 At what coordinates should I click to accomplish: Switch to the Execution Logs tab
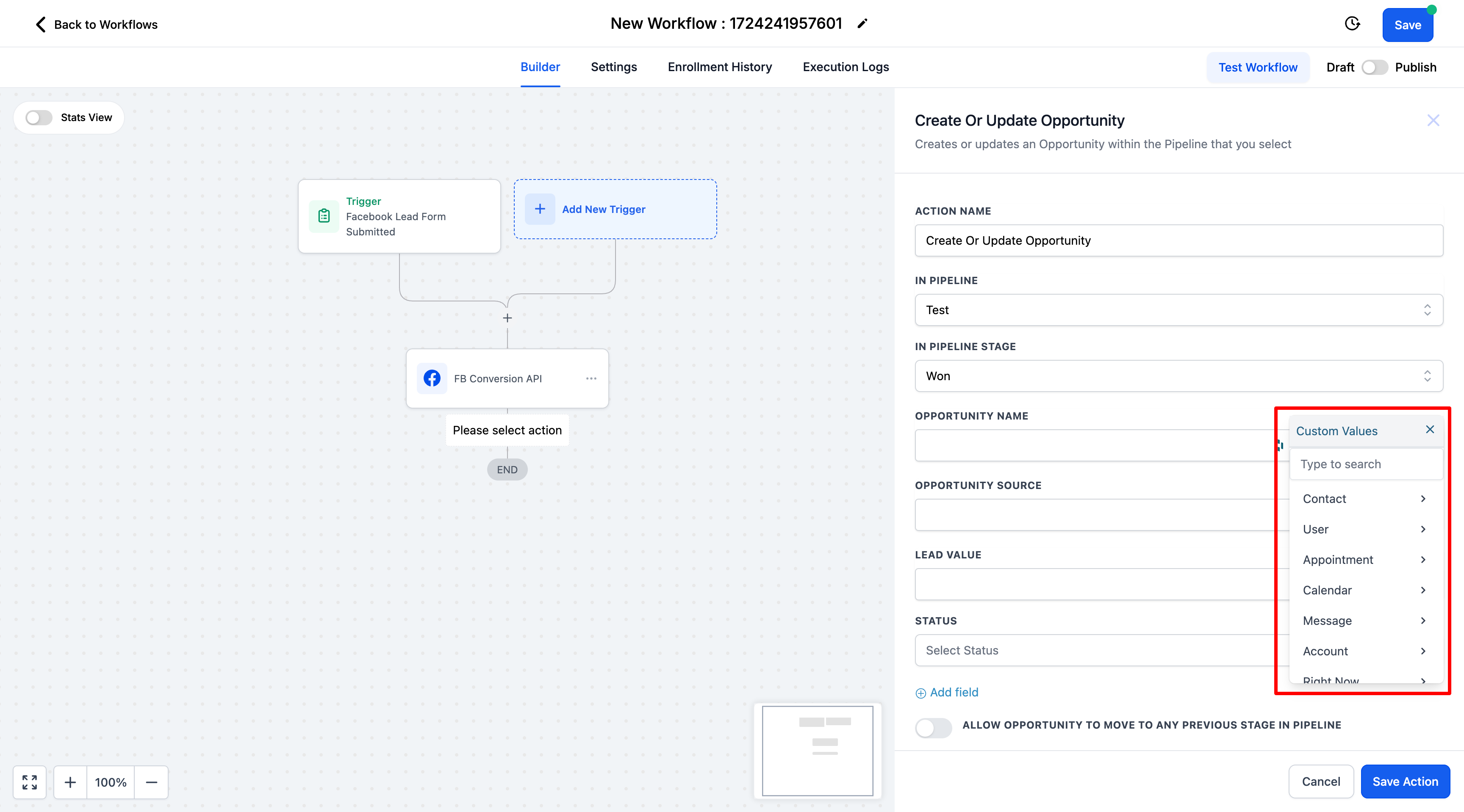tap(846, 67)
